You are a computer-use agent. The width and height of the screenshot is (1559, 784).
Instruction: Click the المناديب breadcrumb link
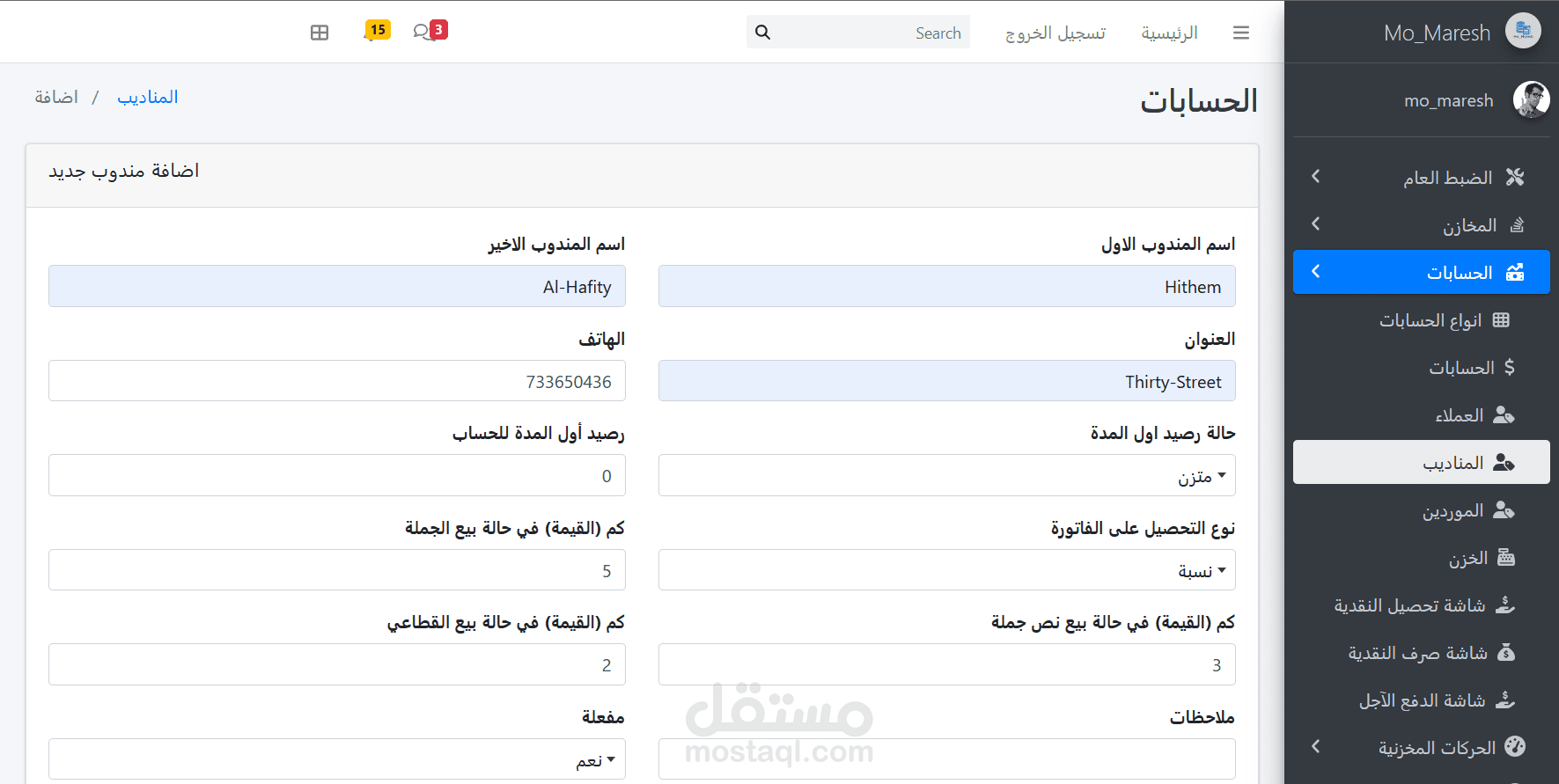pos(148,97)
